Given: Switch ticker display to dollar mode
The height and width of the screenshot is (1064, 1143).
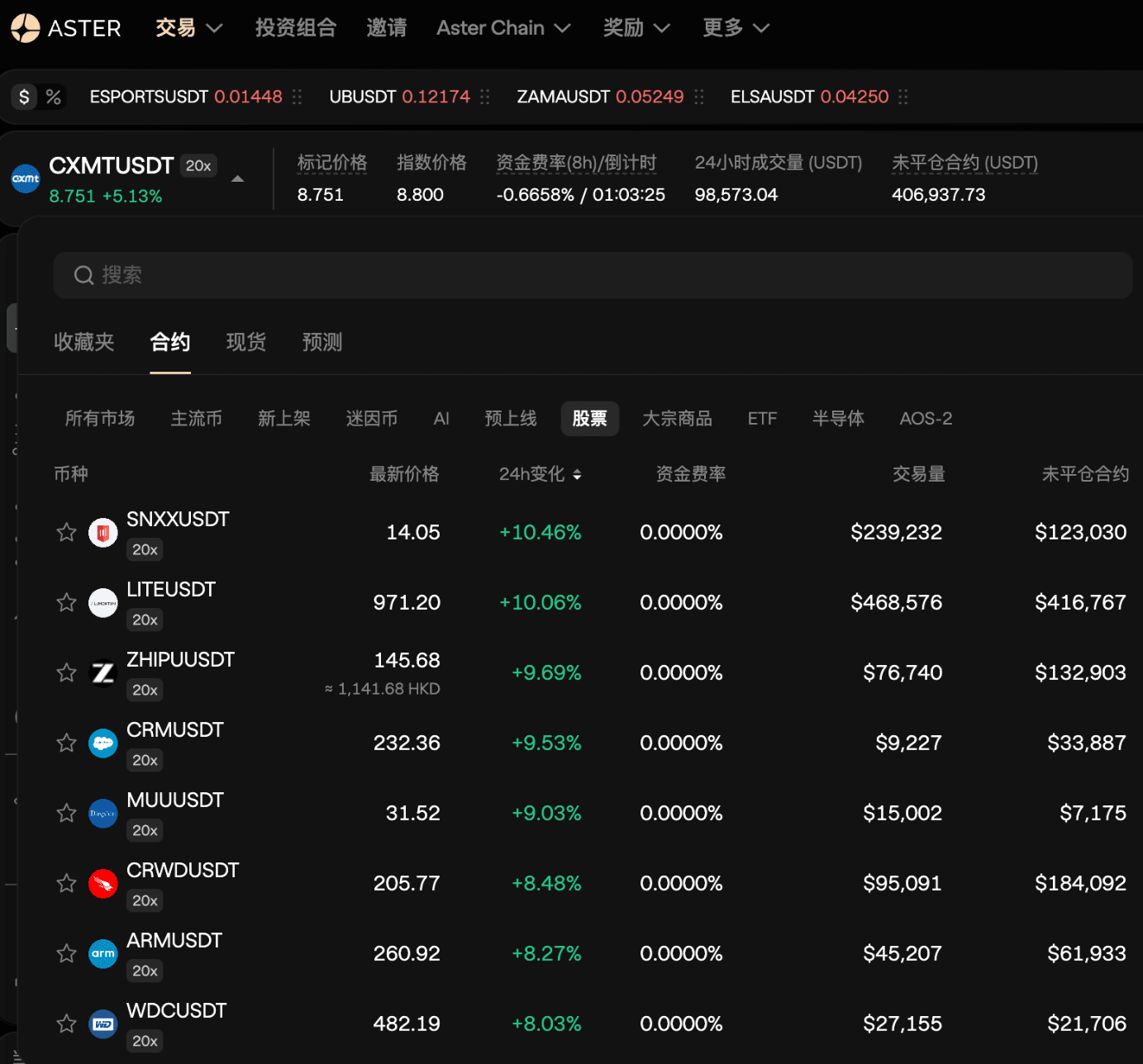Looking at the screenshot, I should coord(25,97).
